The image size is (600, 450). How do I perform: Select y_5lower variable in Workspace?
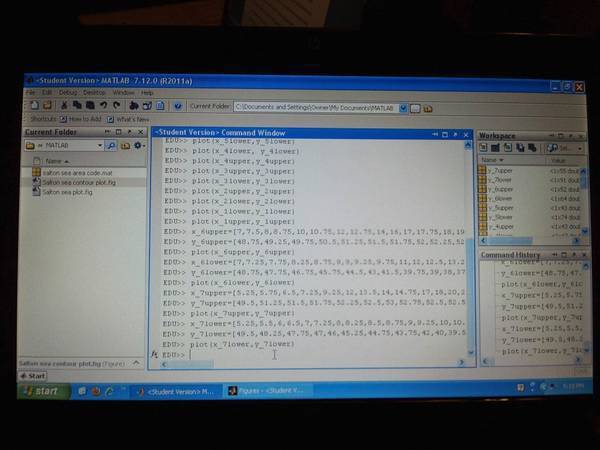tap(499, 217)
